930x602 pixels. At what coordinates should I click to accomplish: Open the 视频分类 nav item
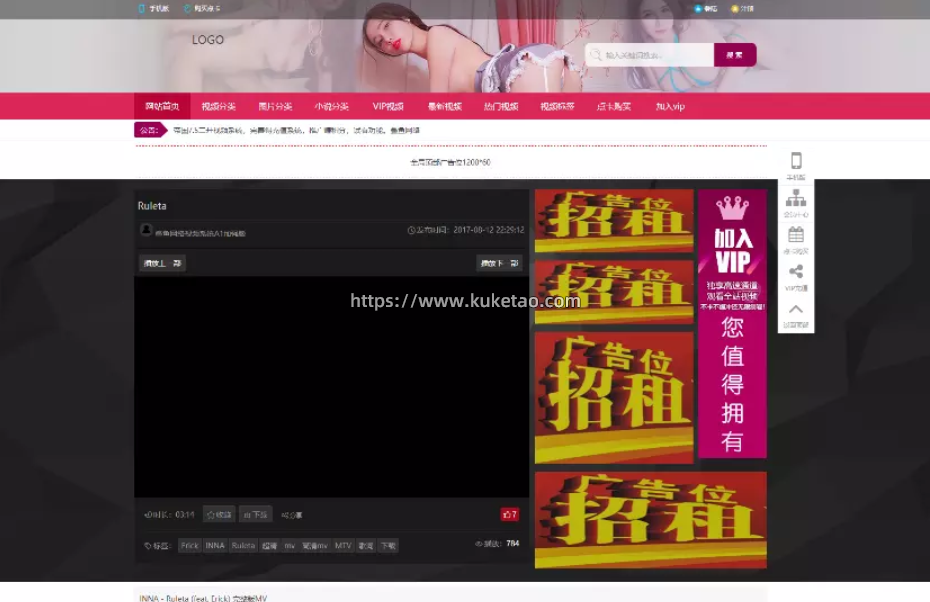click(218, 106)
